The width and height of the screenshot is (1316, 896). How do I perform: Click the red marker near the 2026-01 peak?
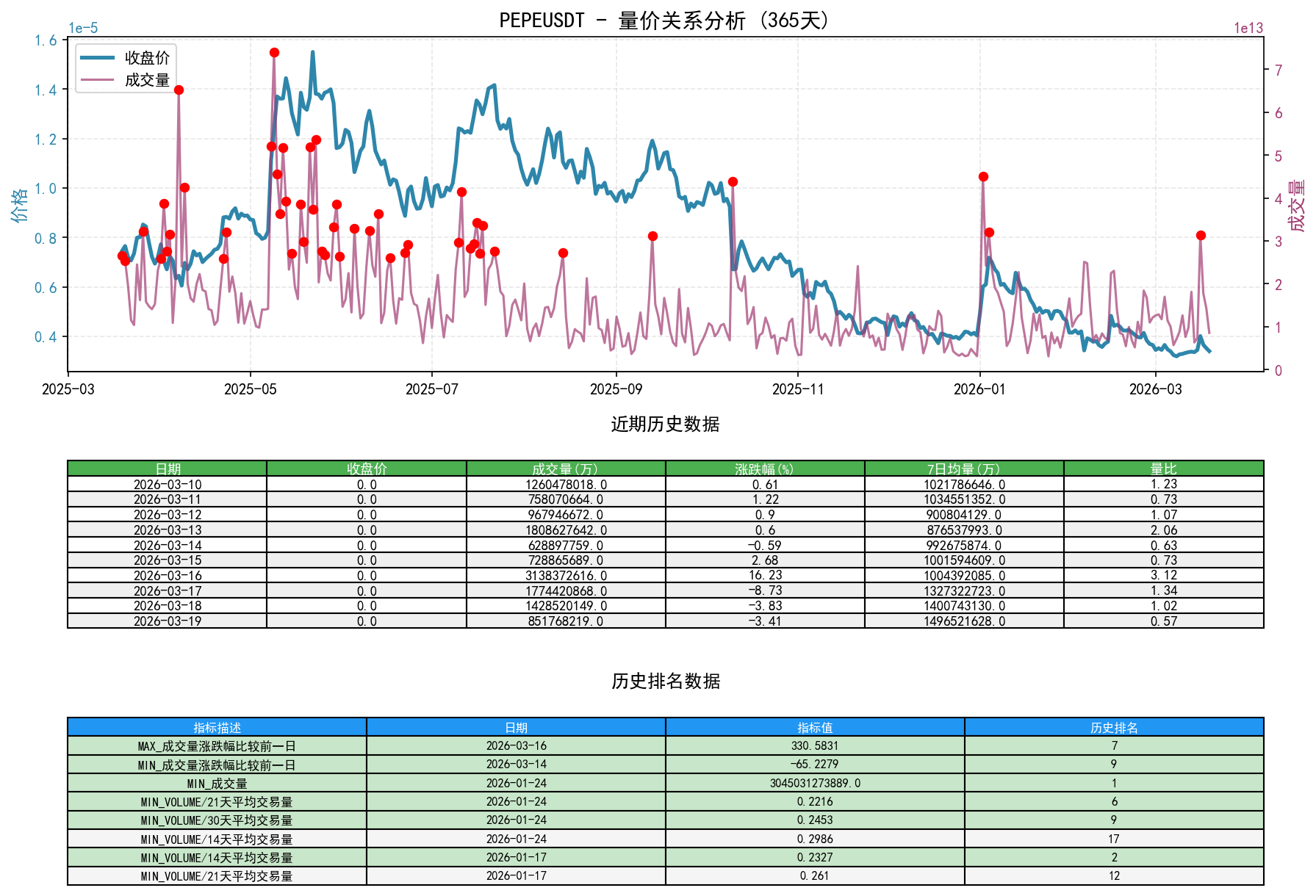click(983, 175)
